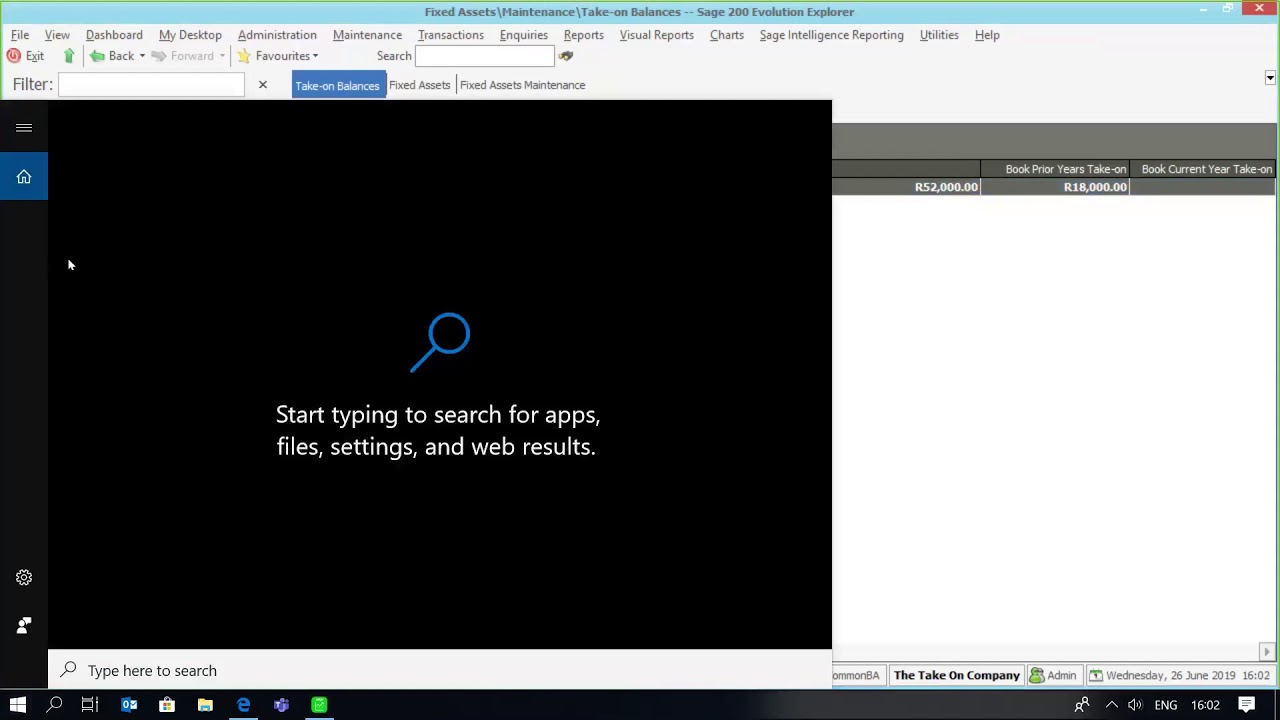1280x720 pixels.
Task: Open Microsoft Teams from the taskbar
Action: 281,705
